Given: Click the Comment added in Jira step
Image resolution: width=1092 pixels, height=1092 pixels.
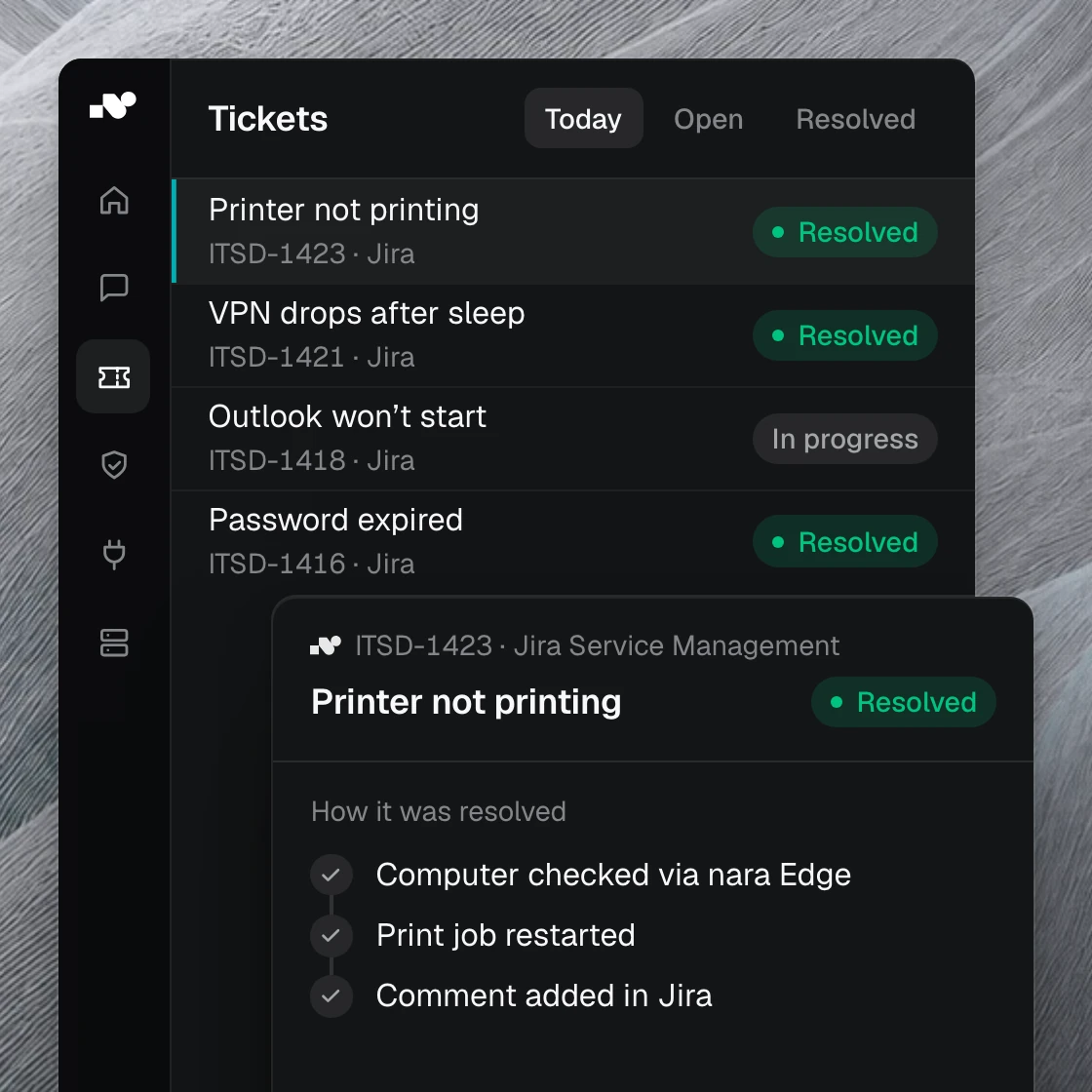Looking at the screenshot, I should 544,995.
